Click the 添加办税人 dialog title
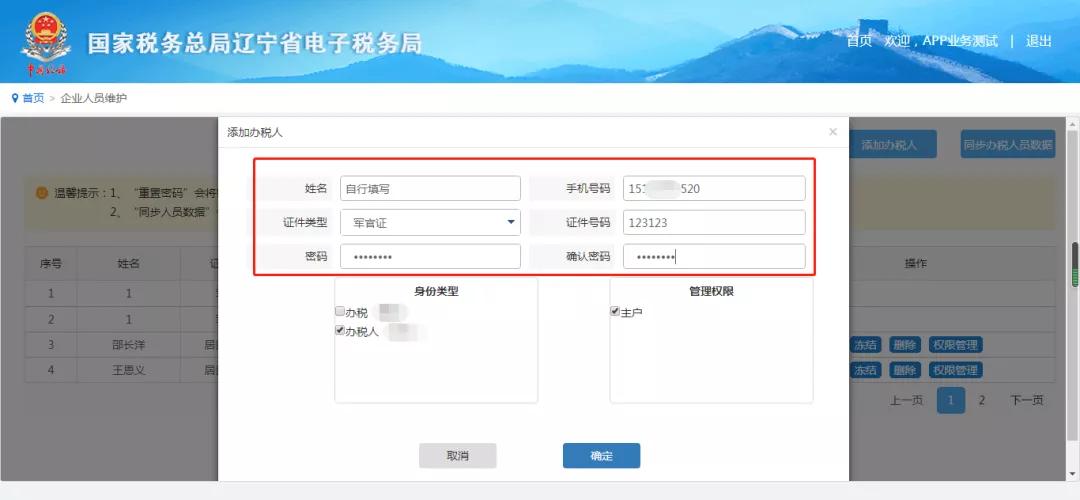The width and height of the screenshot is (1080, 500). [255, 132]
